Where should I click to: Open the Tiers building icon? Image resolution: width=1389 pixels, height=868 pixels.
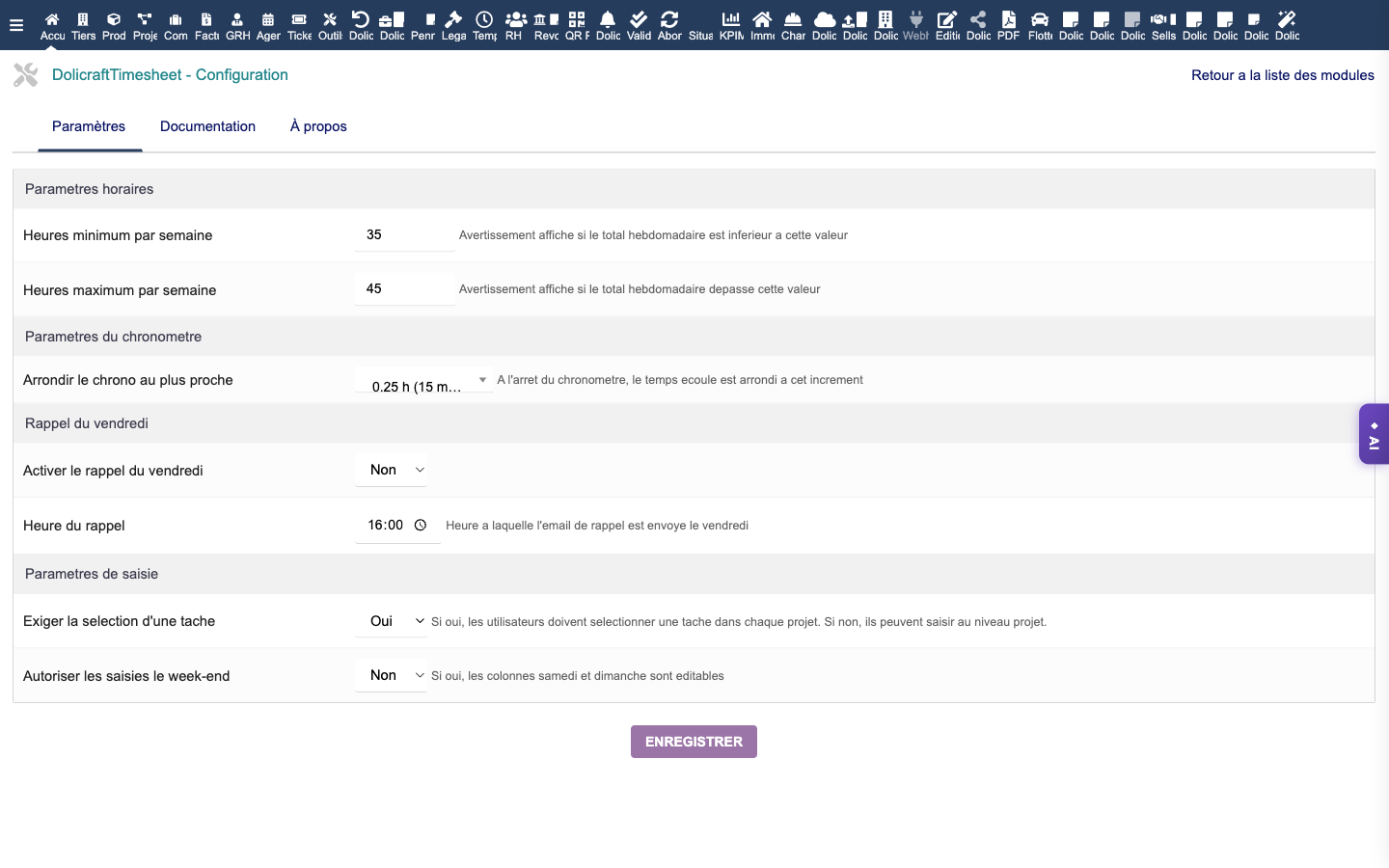(83, 19)
